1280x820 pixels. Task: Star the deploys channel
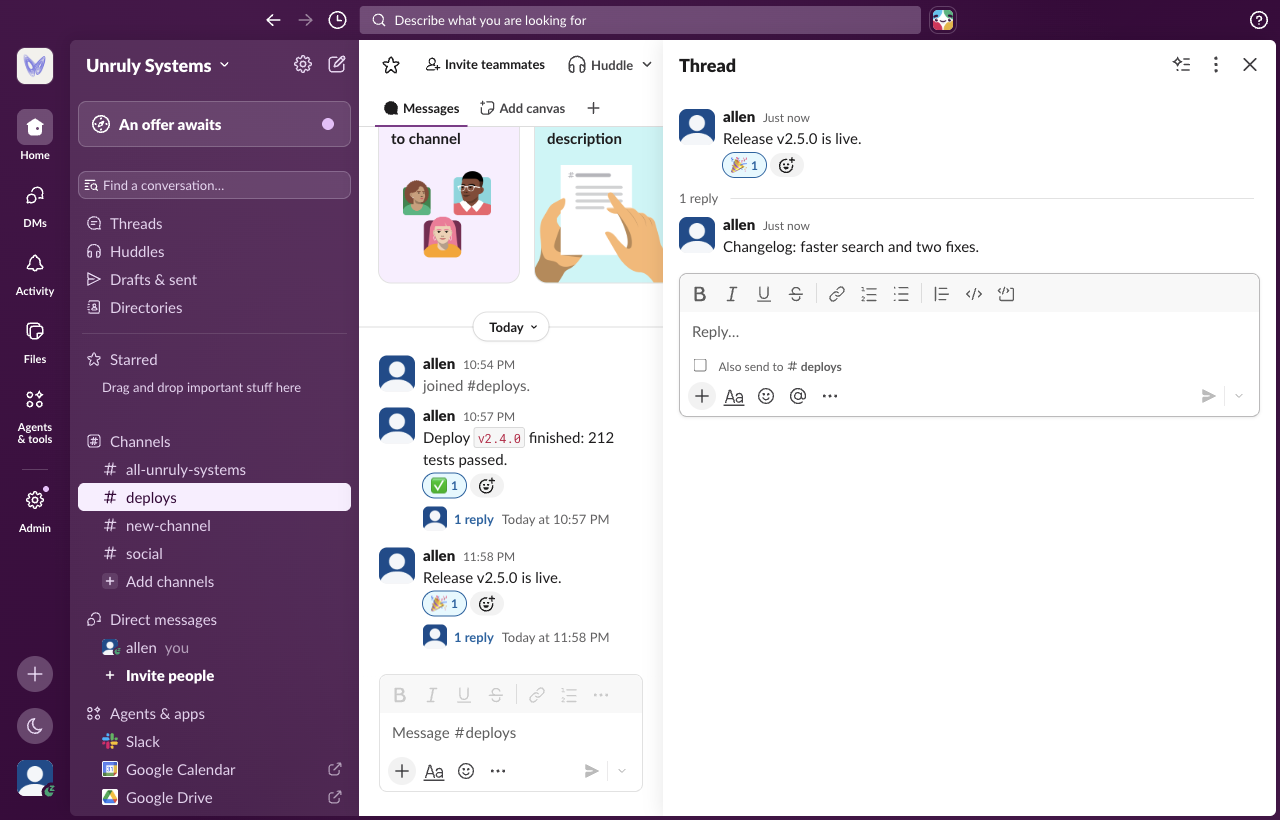pyautogui.click(x=391, y=65)
